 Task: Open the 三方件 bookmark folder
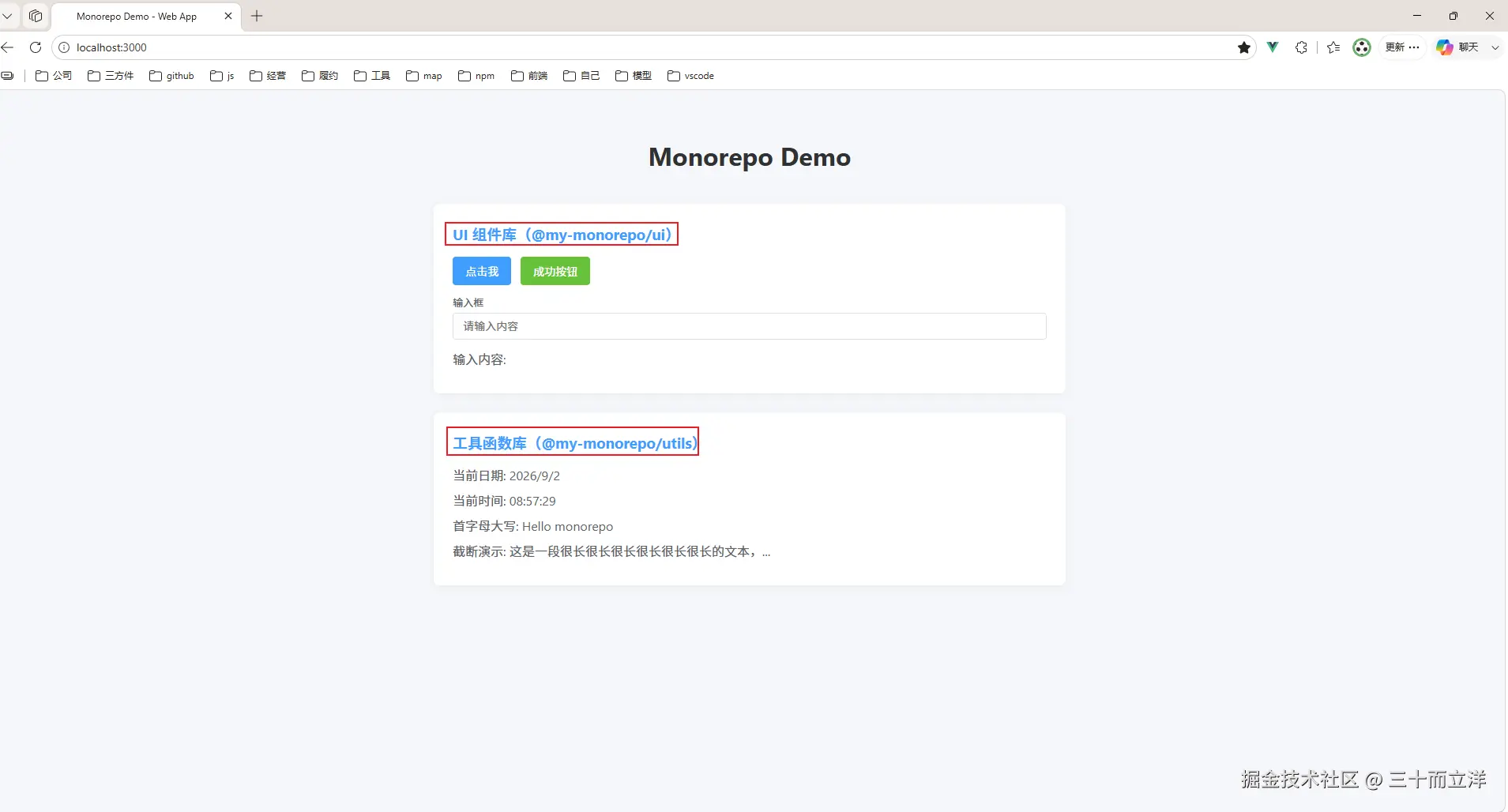111,76
